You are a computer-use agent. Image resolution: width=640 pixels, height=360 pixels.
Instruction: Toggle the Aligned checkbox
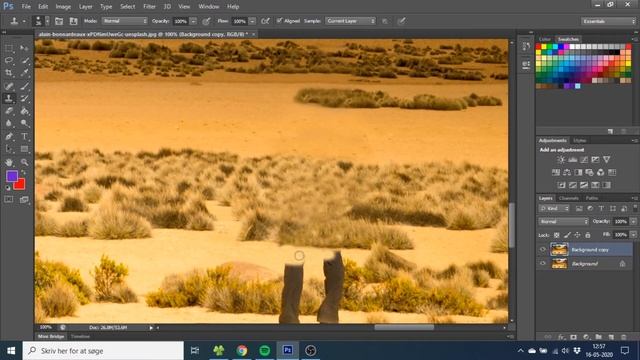279,20
